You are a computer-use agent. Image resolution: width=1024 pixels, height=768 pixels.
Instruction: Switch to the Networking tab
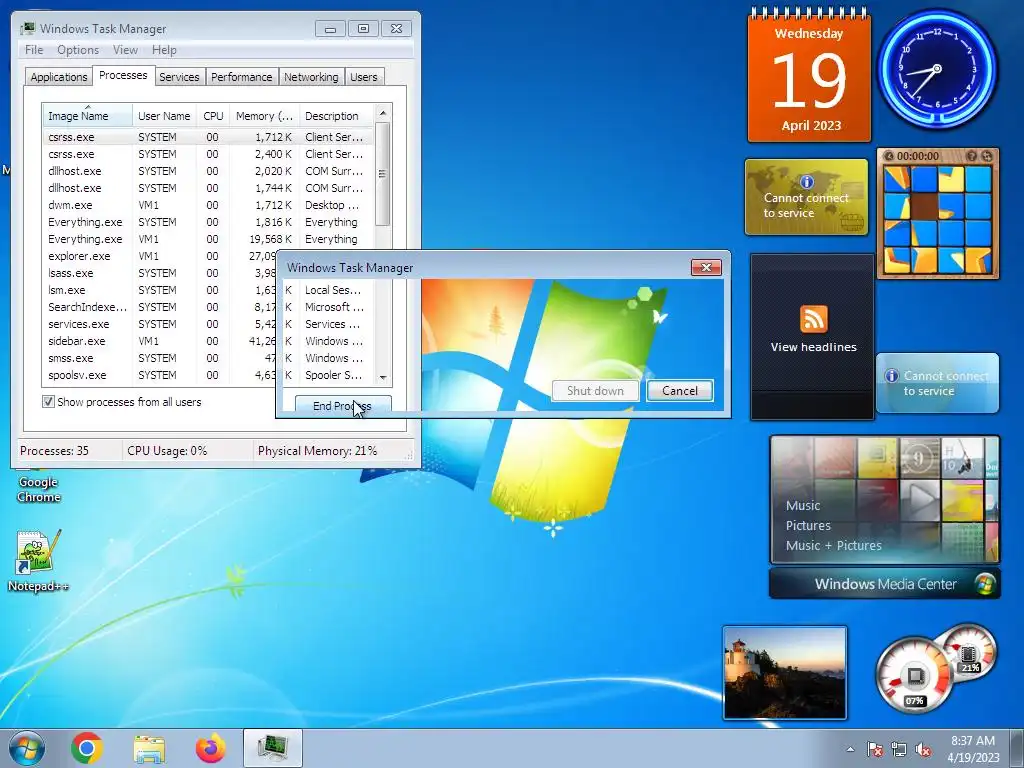(x=311, y=76)
